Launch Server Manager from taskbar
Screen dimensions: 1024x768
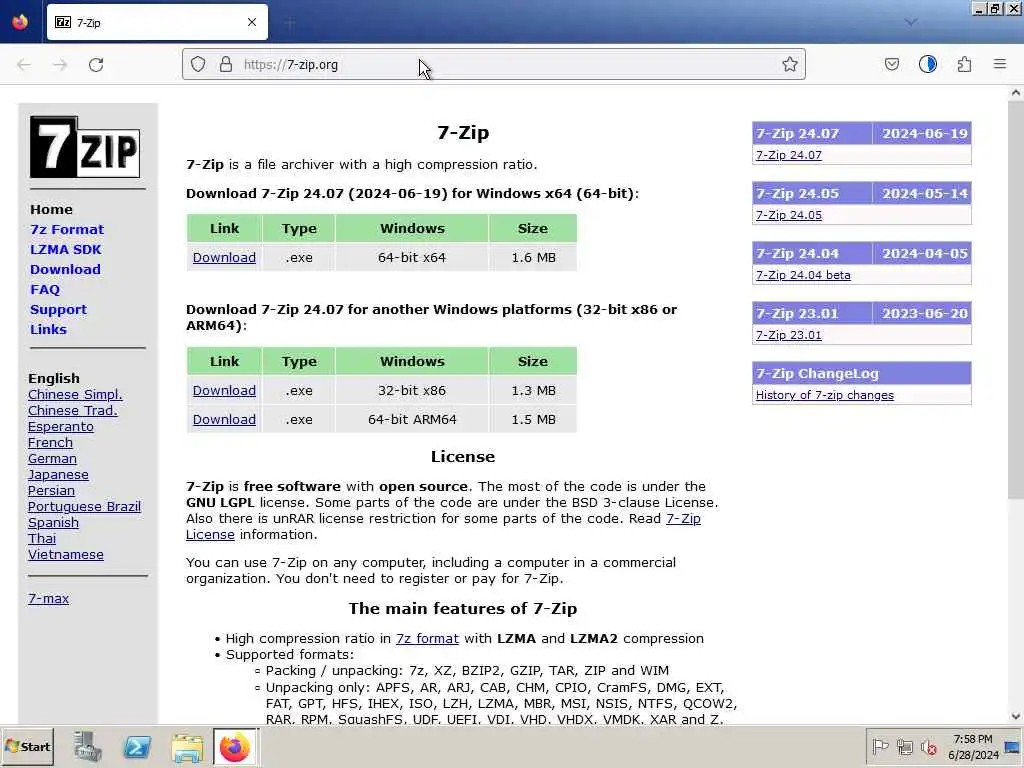tap(88, 746)
